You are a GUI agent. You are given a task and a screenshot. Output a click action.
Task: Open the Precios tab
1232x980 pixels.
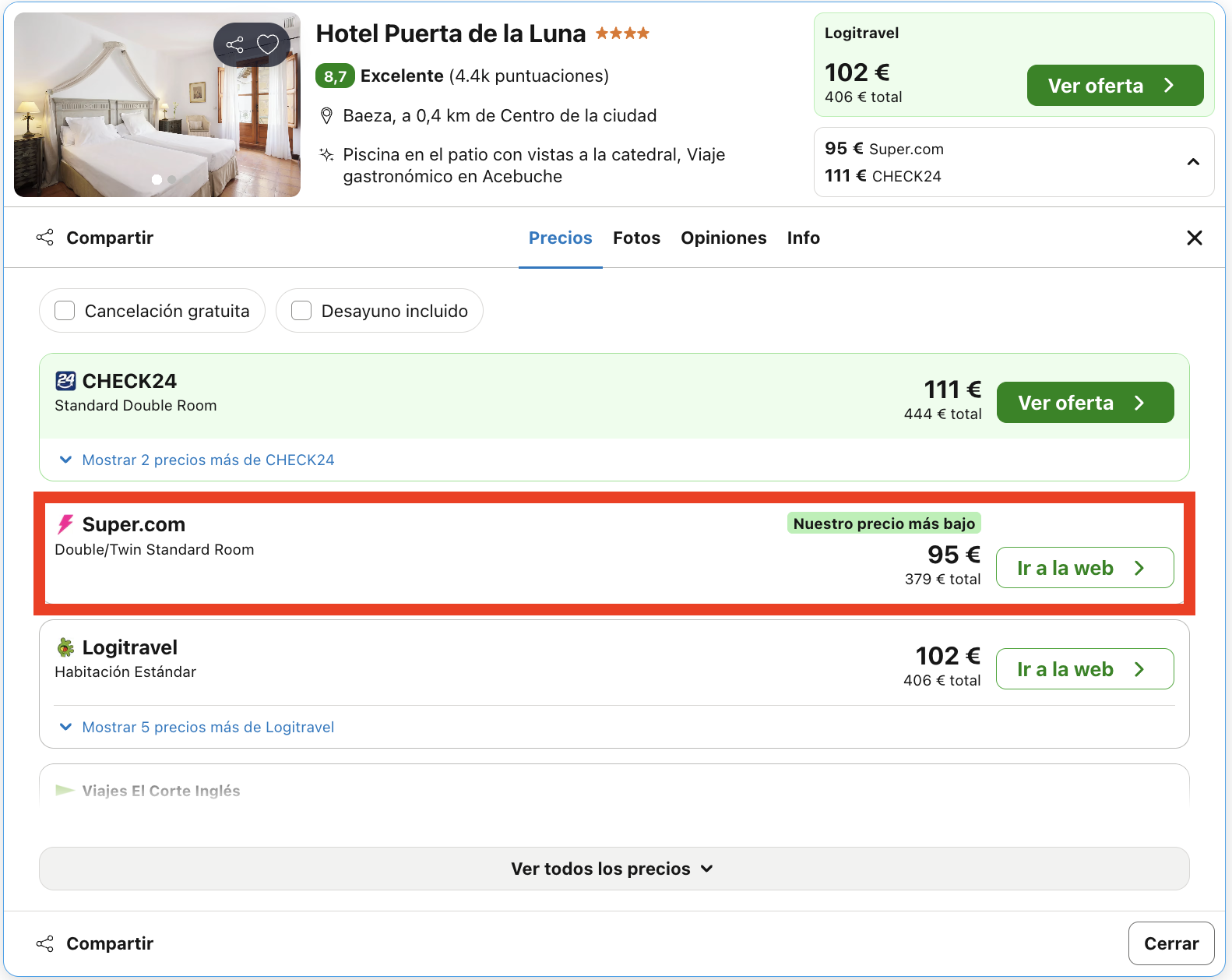click(561, 238)
